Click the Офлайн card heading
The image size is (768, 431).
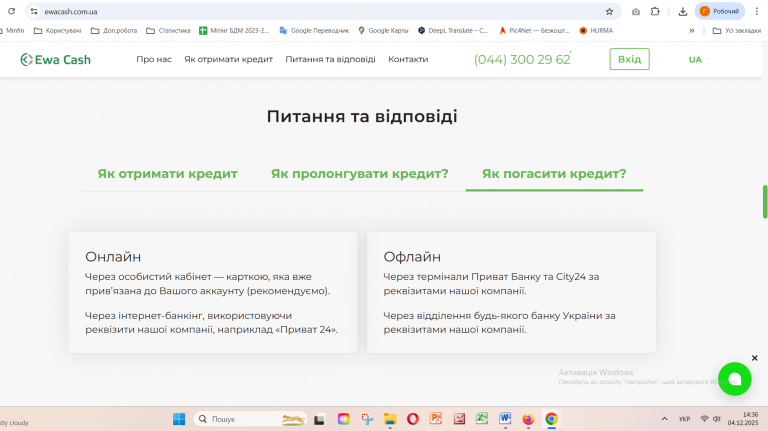412,257
